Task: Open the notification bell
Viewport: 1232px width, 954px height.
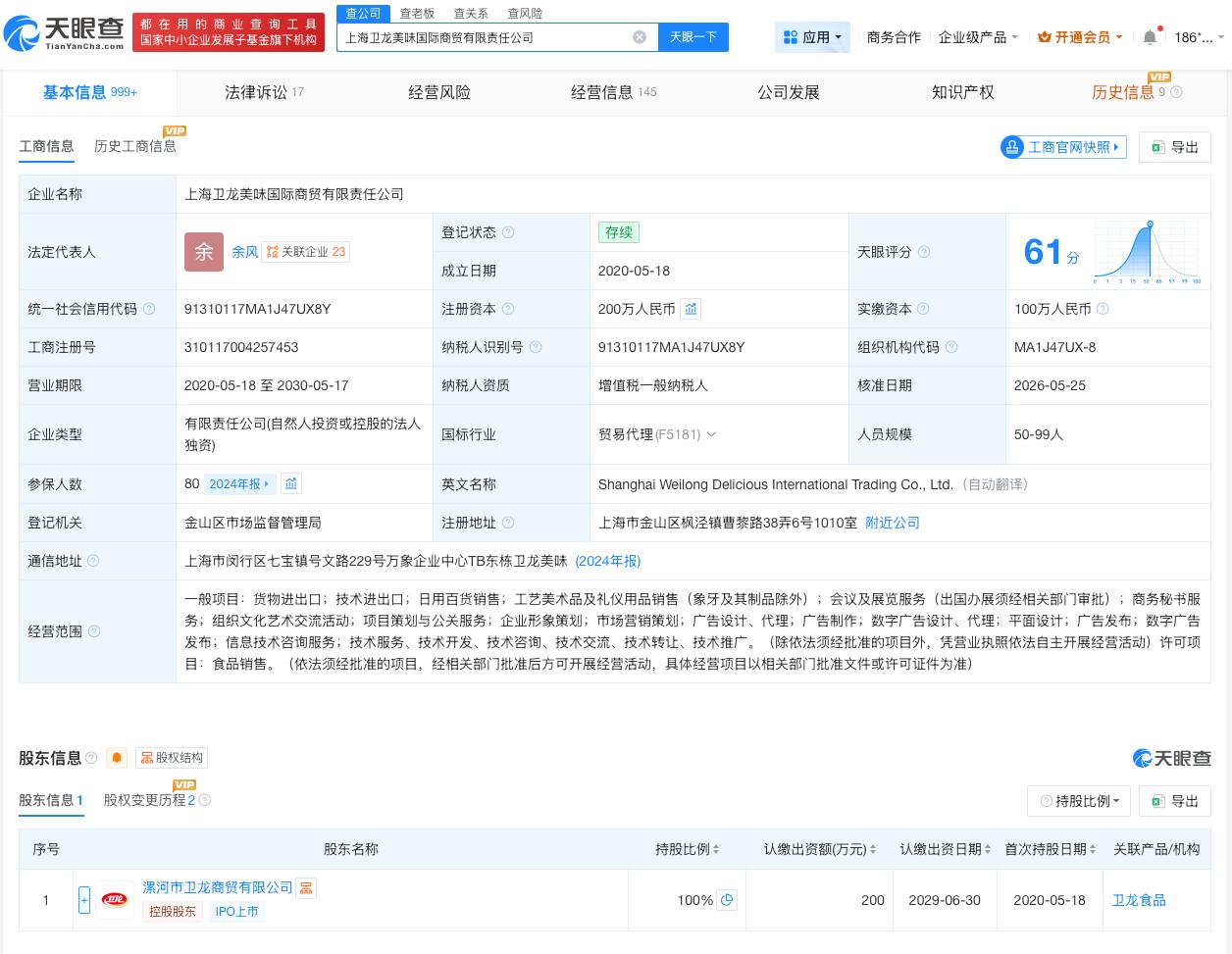Action: [x=1150, y=37]
